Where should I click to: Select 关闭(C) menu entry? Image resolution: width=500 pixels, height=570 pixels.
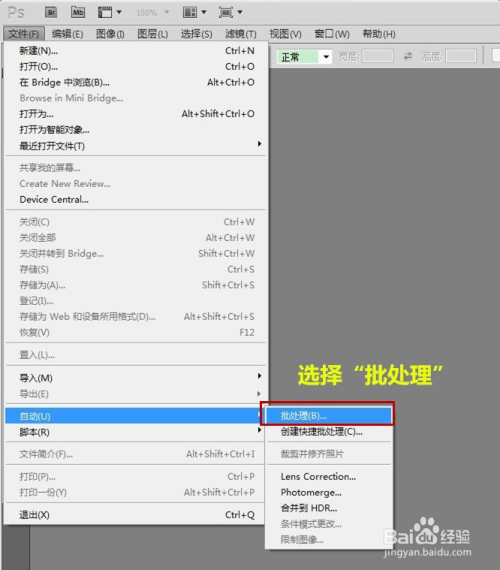point(136,222)
